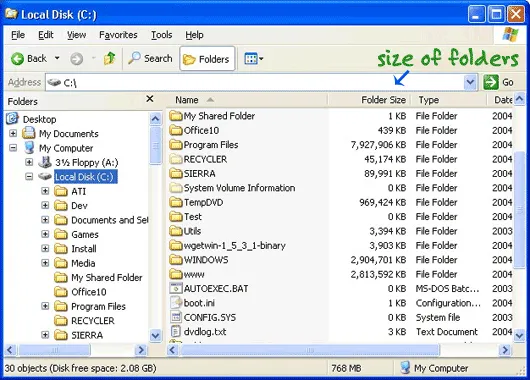Select the Test folder icon
This screenshot has height=380, width=530.
(176, 216)
